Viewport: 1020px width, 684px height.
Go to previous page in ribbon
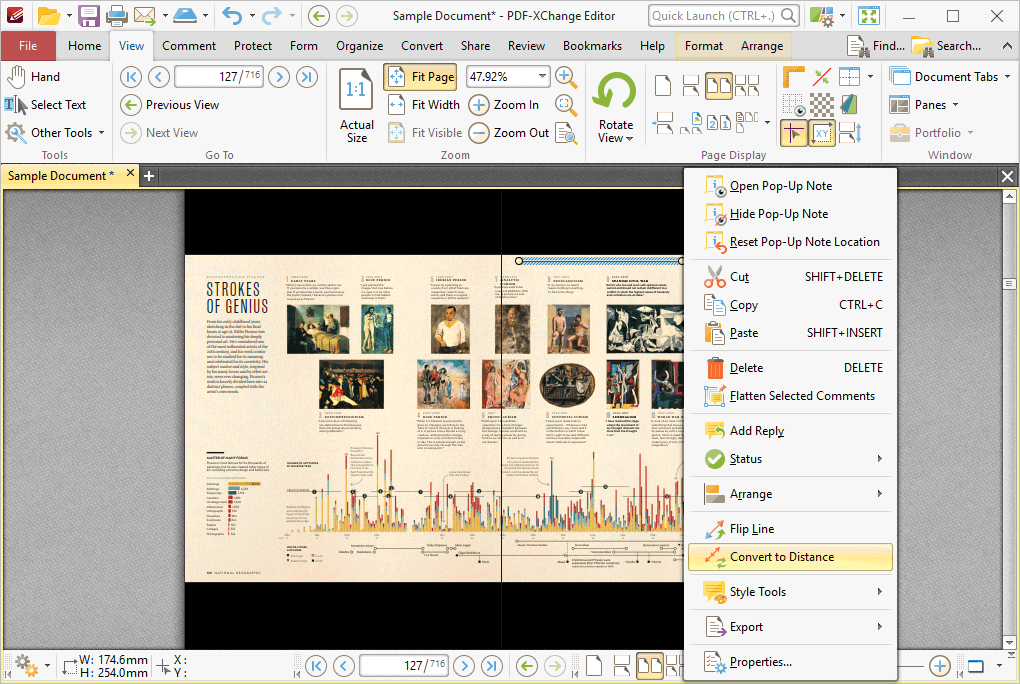click(158, 77)
